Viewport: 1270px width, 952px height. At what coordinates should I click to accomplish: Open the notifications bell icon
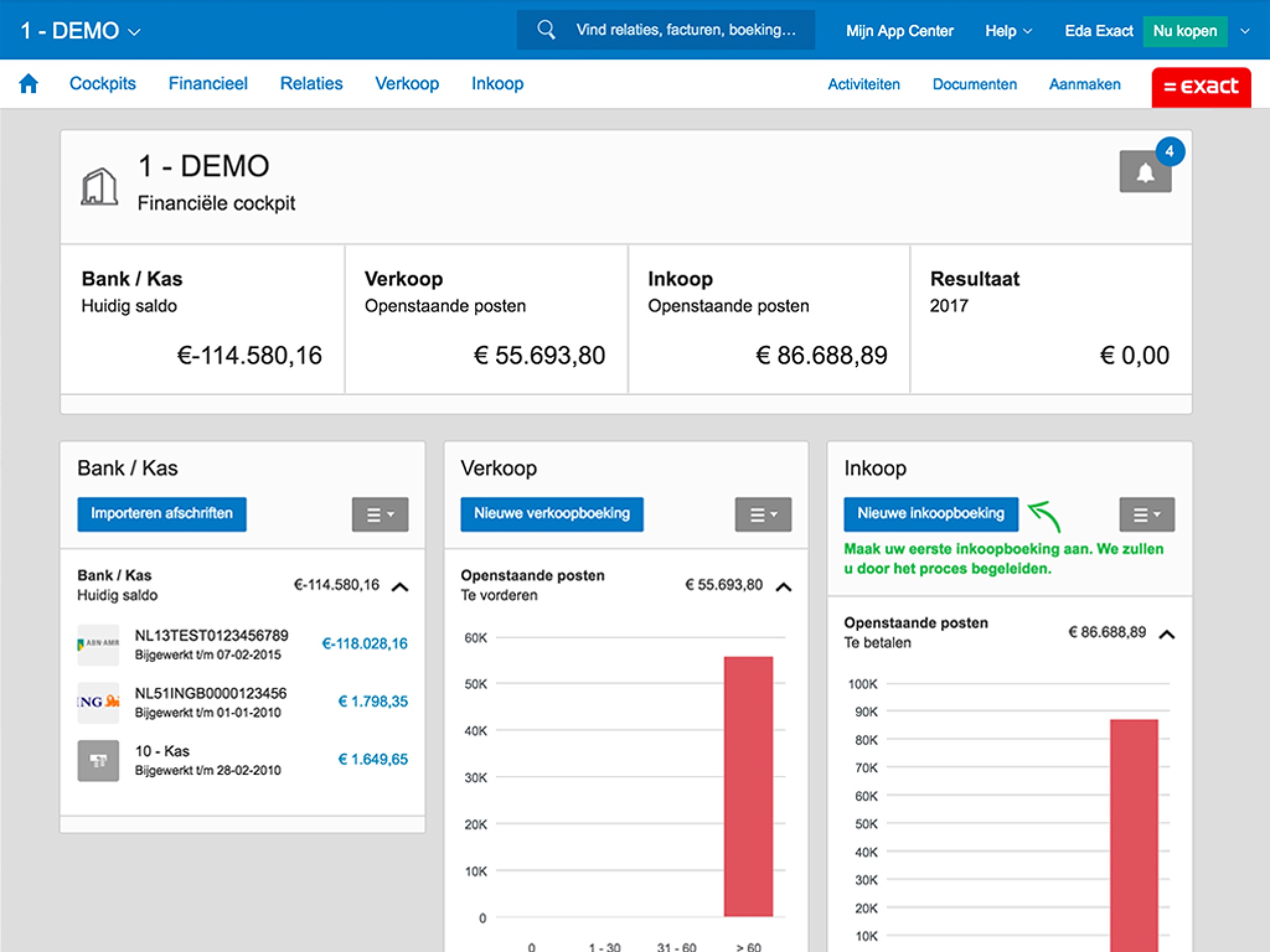[1145, 172]
